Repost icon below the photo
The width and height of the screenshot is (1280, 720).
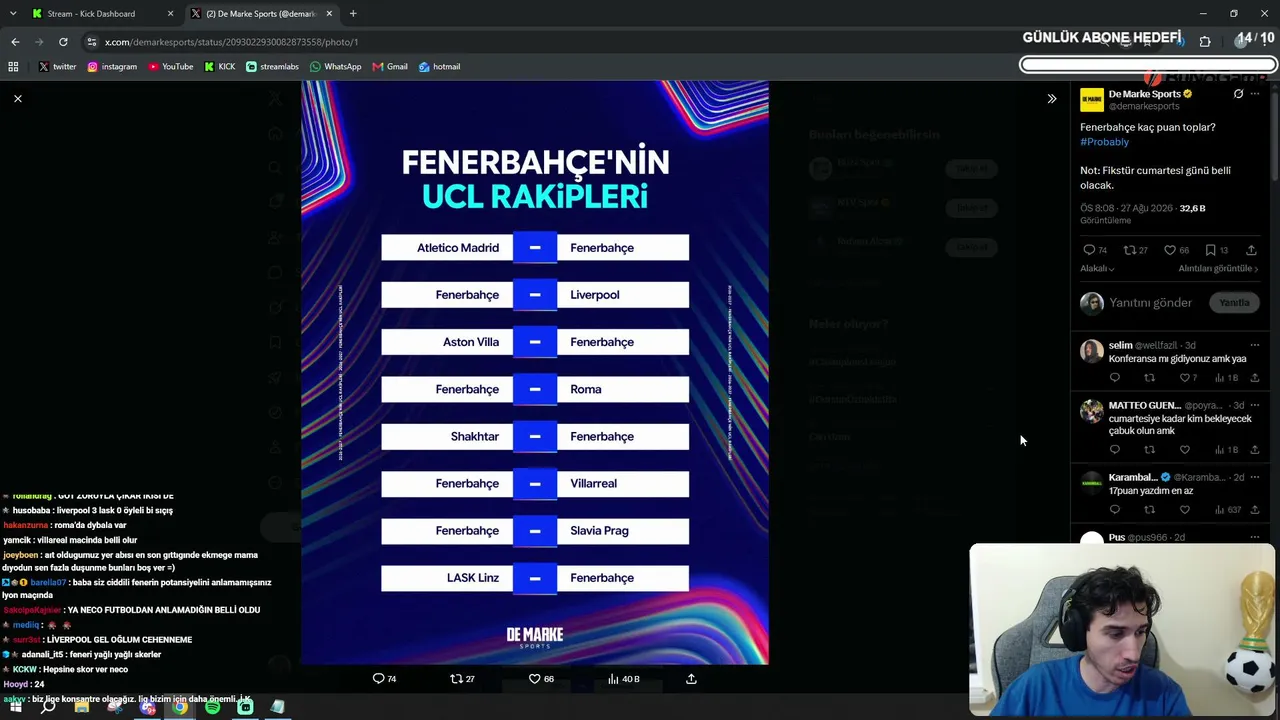coord(457,678)
